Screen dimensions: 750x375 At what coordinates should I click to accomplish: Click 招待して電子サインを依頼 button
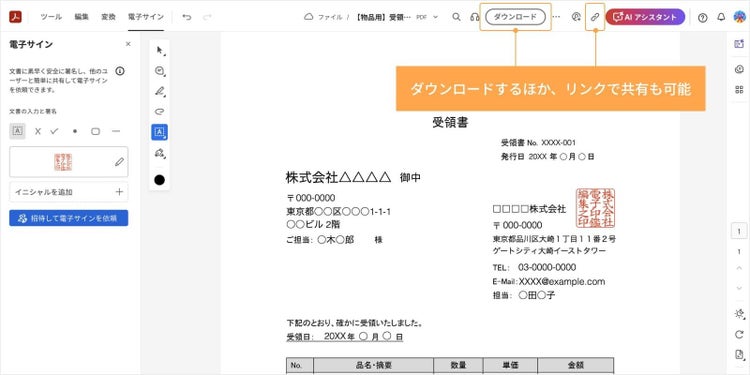click(68, 218)
